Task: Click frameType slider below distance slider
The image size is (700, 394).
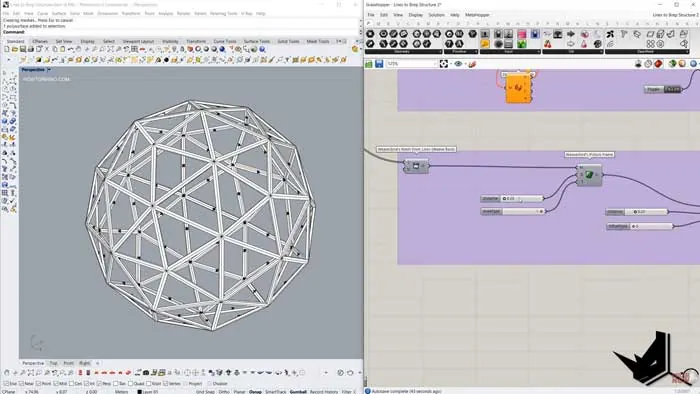Action: coord(513,211)
